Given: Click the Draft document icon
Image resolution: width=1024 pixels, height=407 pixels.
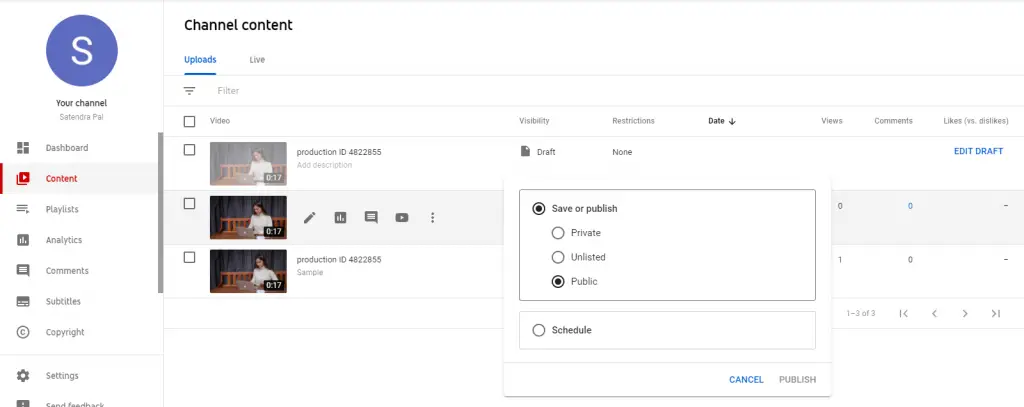Looking at the screenshot, I should (x=525, y=152).
